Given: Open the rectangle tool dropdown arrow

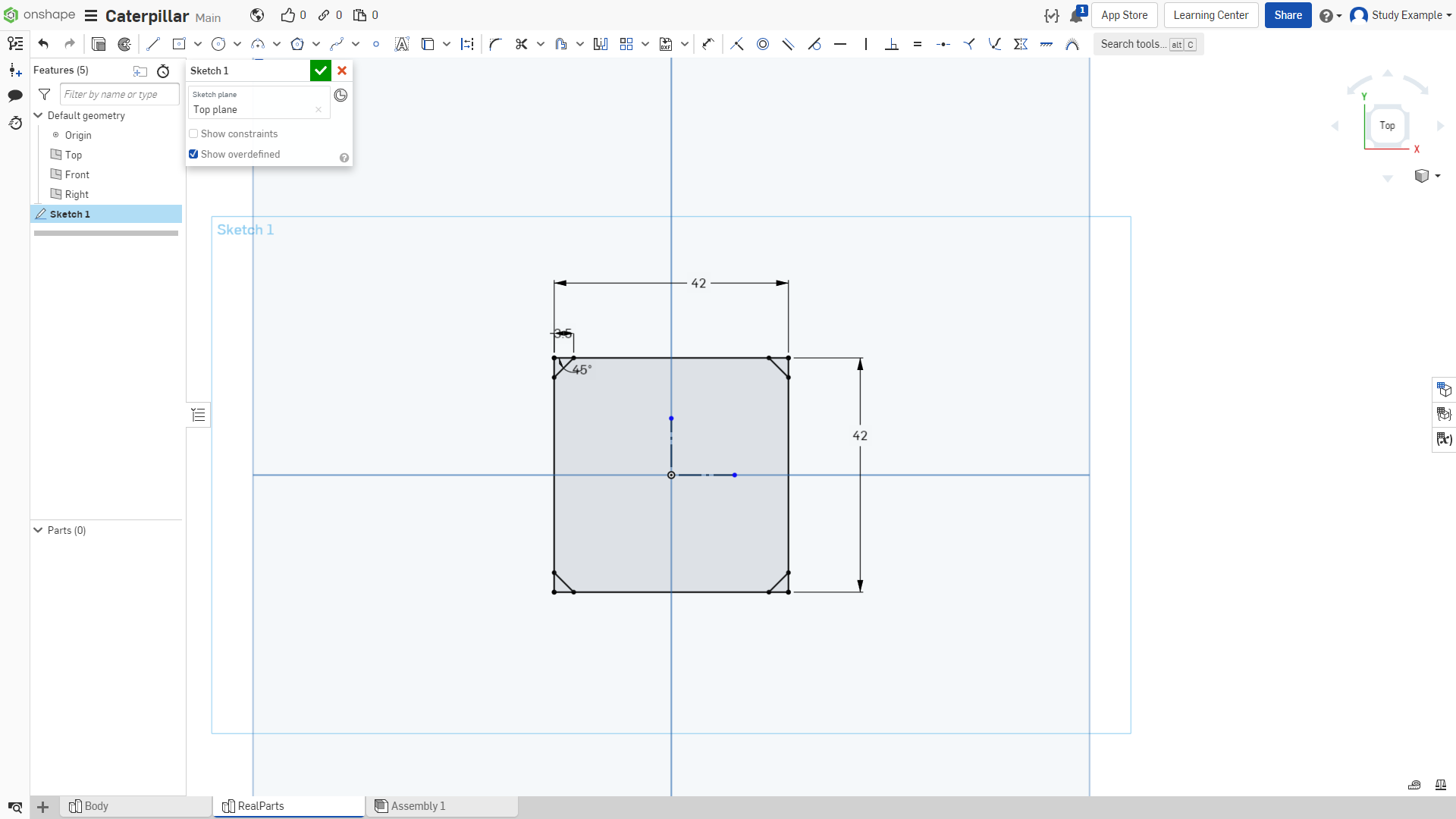Looking at the screenshot, I should point(198,44).
